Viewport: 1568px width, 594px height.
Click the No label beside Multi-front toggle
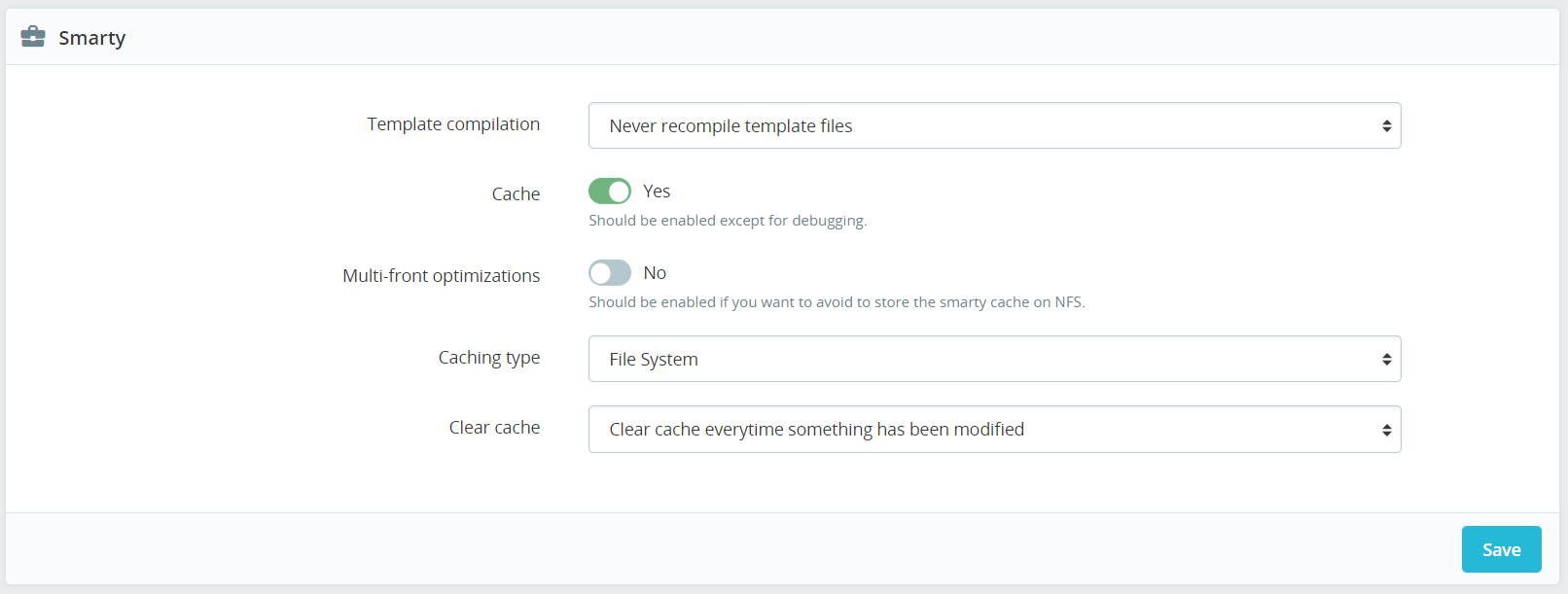[655, 273]
